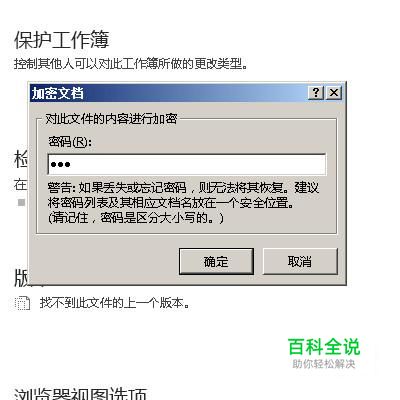Click the 对此文件的内容进行加密 group label
This screenshot has height=400, width=400.
111,119
